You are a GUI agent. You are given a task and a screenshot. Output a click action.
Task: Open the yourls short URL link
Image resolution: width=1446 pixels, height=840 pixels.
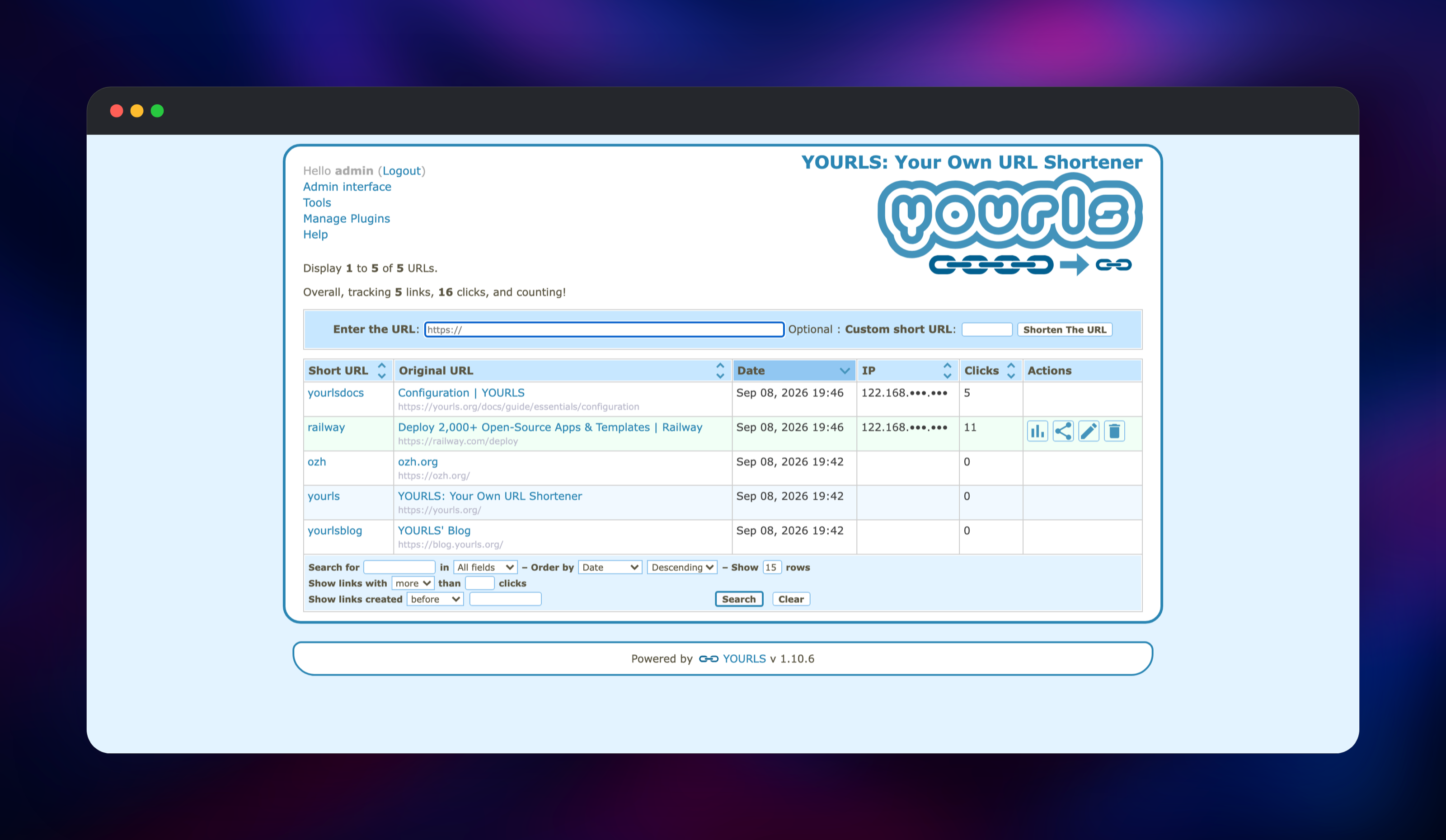click(x=324, y=496)
